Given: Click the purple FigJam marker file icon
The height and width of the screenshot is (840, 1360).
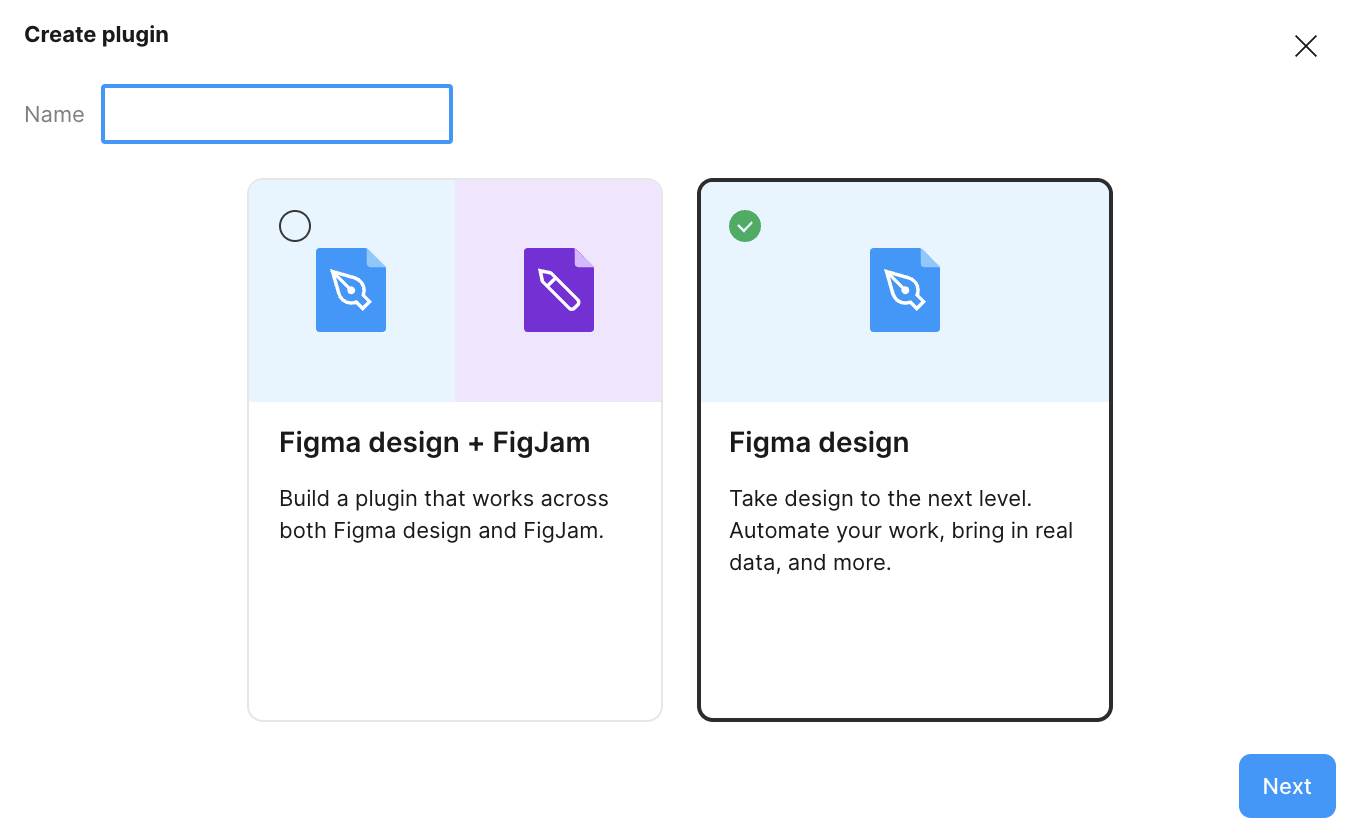Looking at the screenshot, I should 559,290.
